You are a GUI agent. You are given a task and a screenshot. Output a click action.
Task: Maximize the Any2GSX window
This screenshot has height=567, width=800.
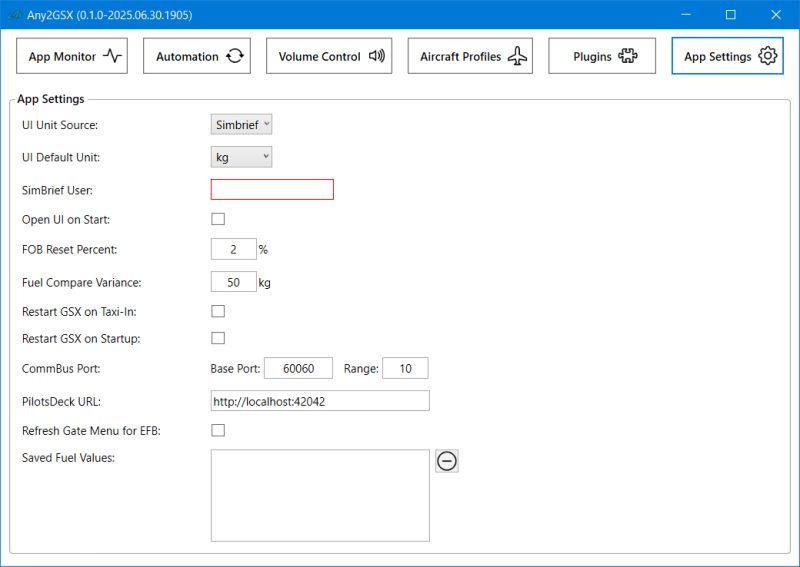(x=731, y=14)
